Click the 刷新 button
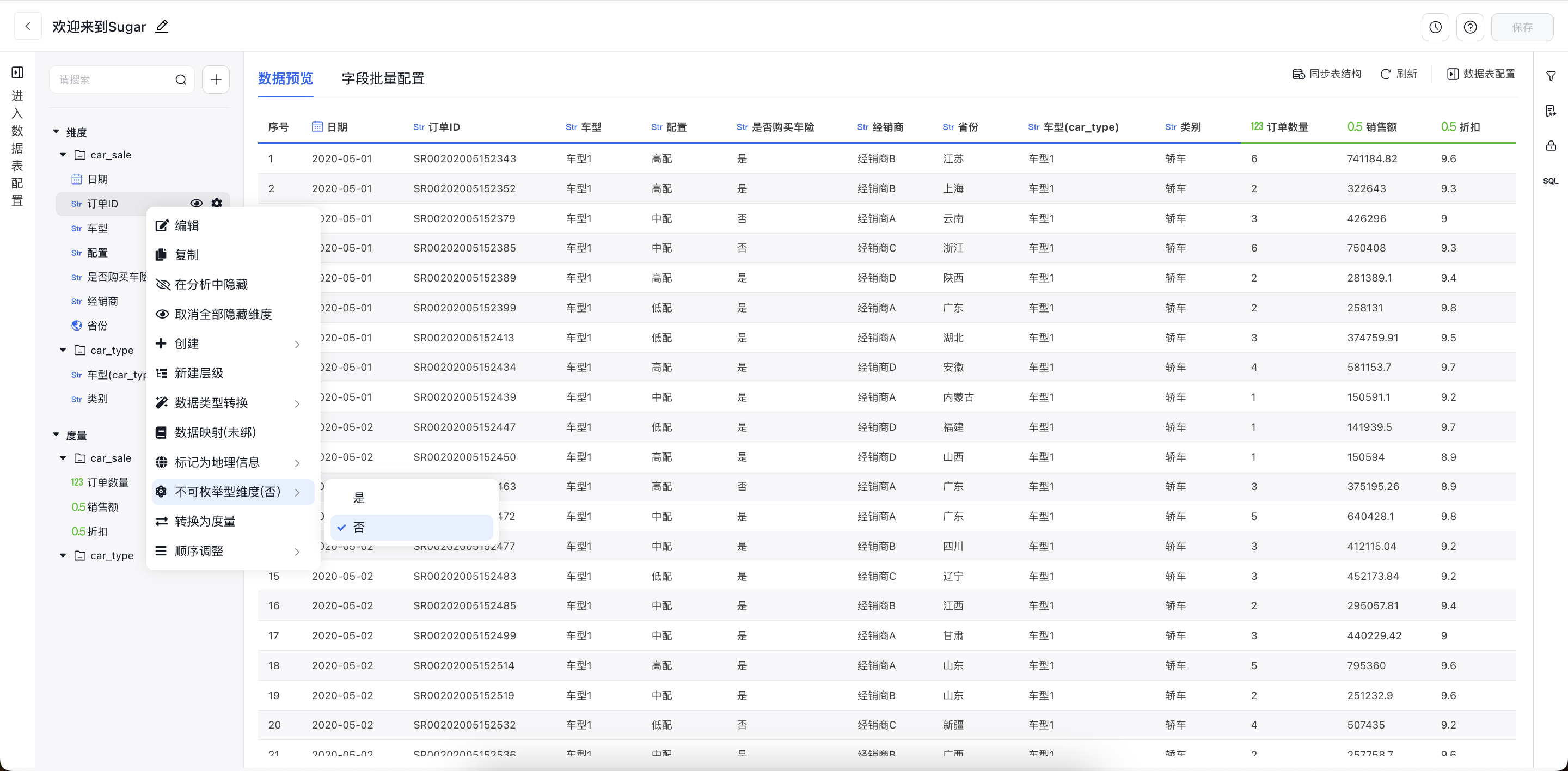1568x771 pixels. coord(1399,74)
